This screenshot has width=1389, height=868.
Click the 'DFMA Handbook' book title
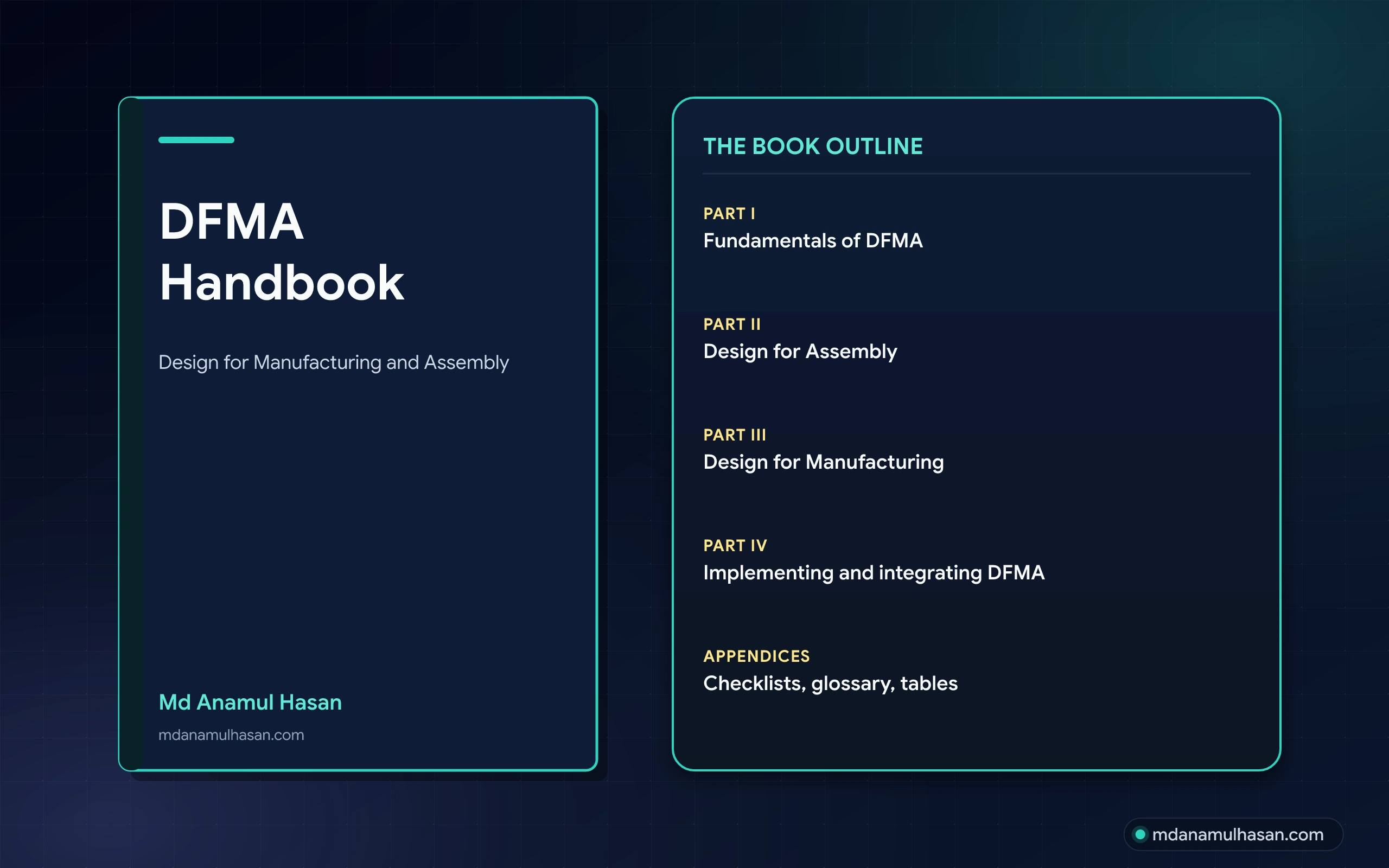(x=282, y=252)
